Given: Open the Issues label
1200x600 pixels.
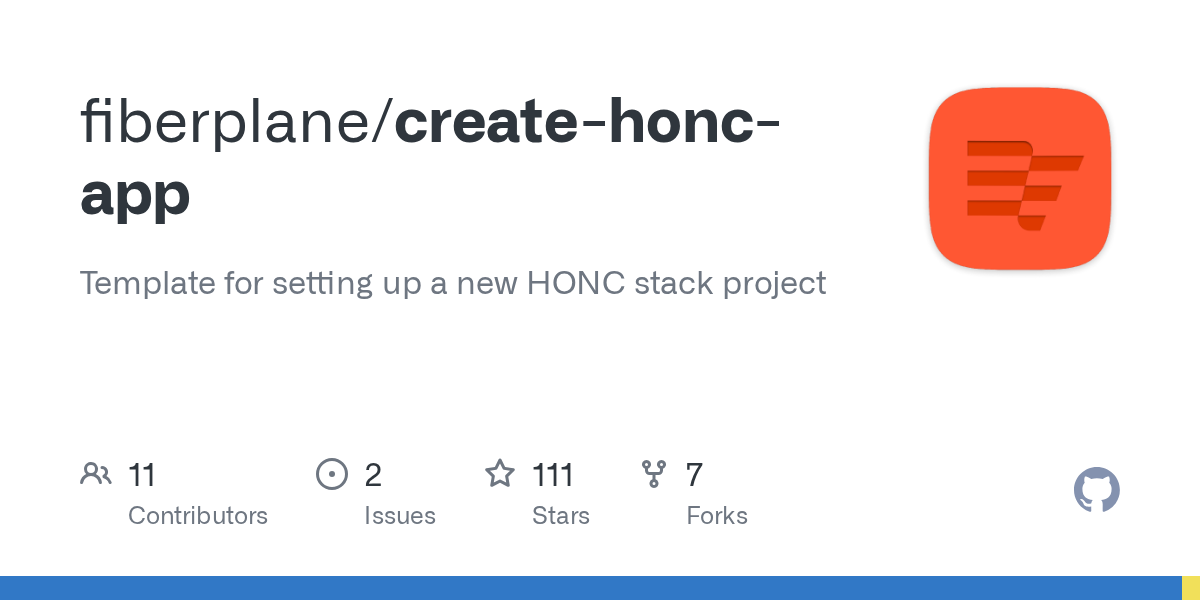Looking at the screenshot, I should pos(400,516).
